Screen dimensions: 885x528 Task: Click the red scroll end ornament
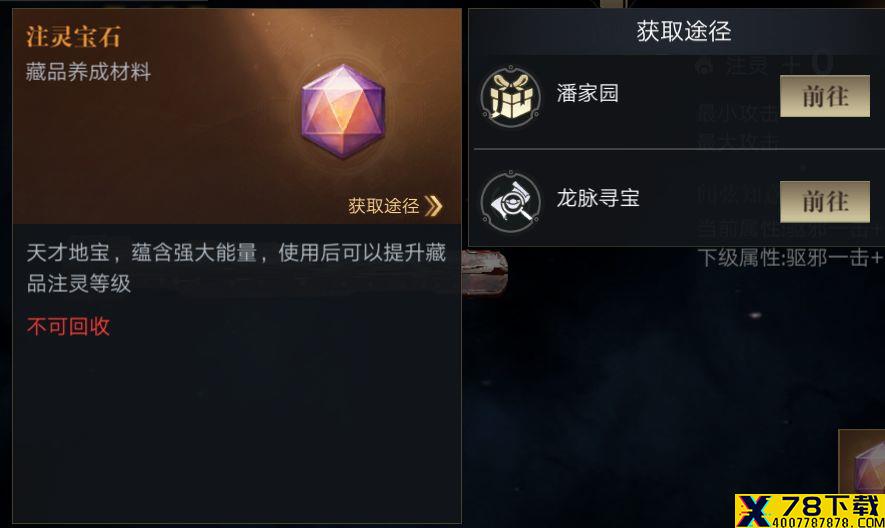click(x=484, y=273)
